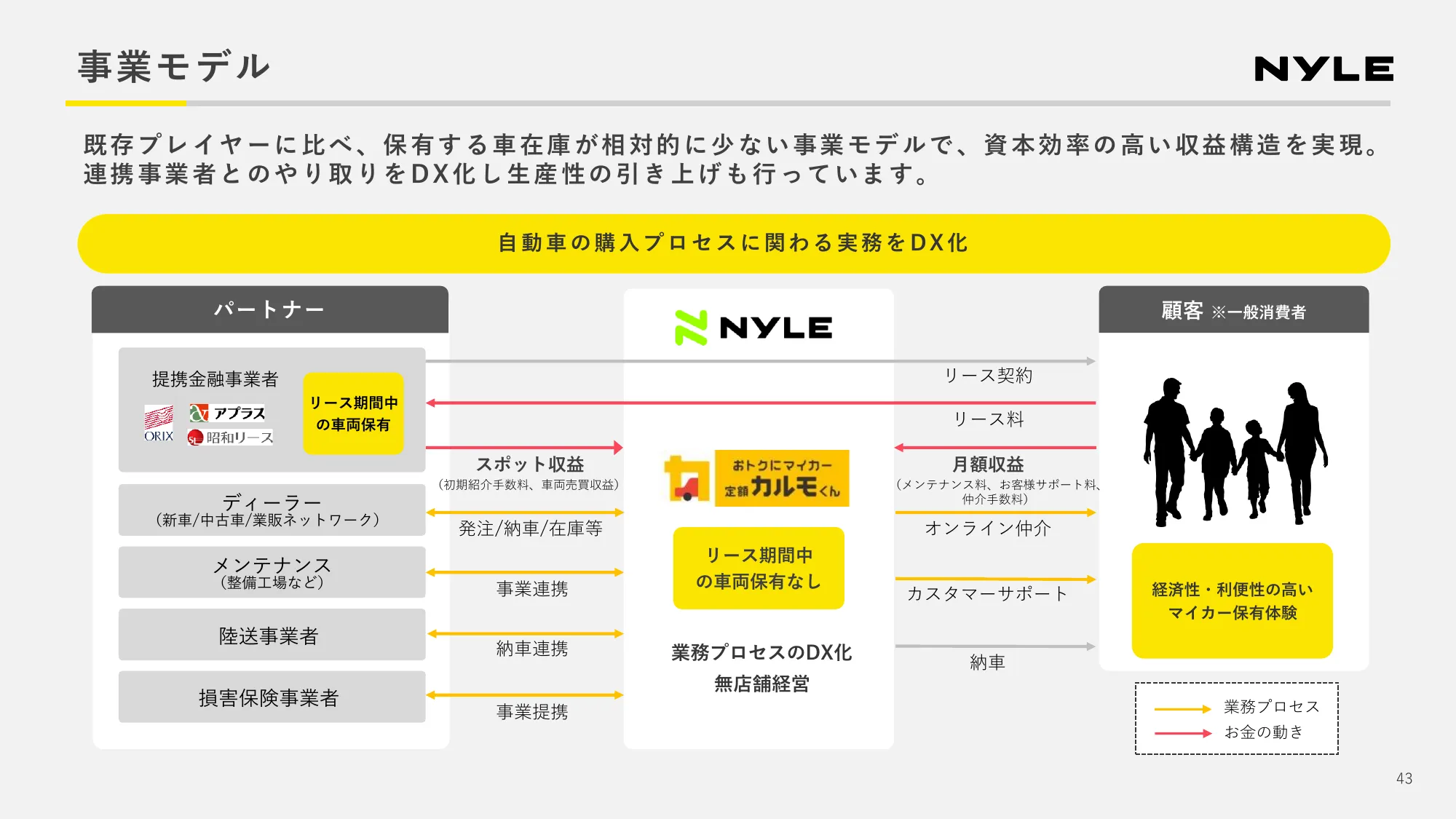Select the メンテナンス partner box
Viewport: 1456px width, 819px height.
point(272,572)
